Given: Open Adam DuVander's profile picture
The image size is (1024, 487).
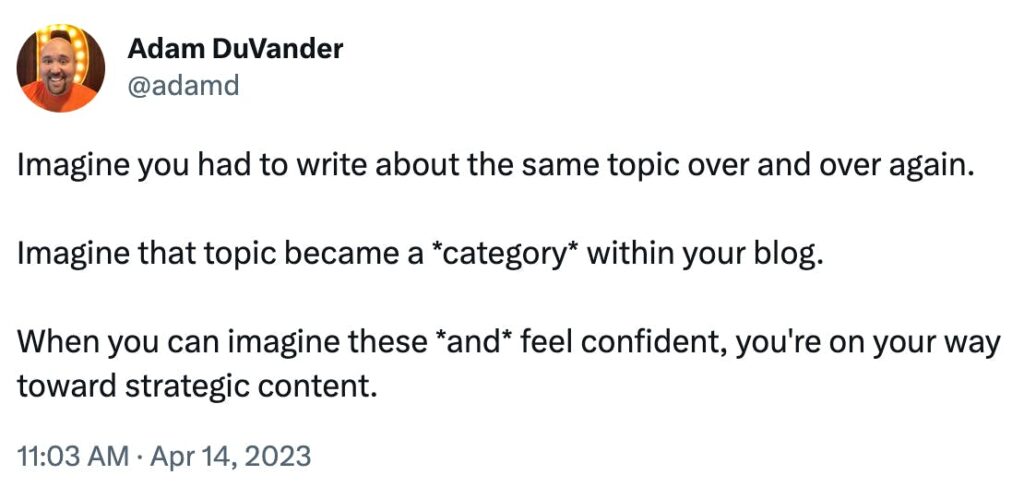Looking at the screenshot, I should pyautogui.click(x=61, y=68).
